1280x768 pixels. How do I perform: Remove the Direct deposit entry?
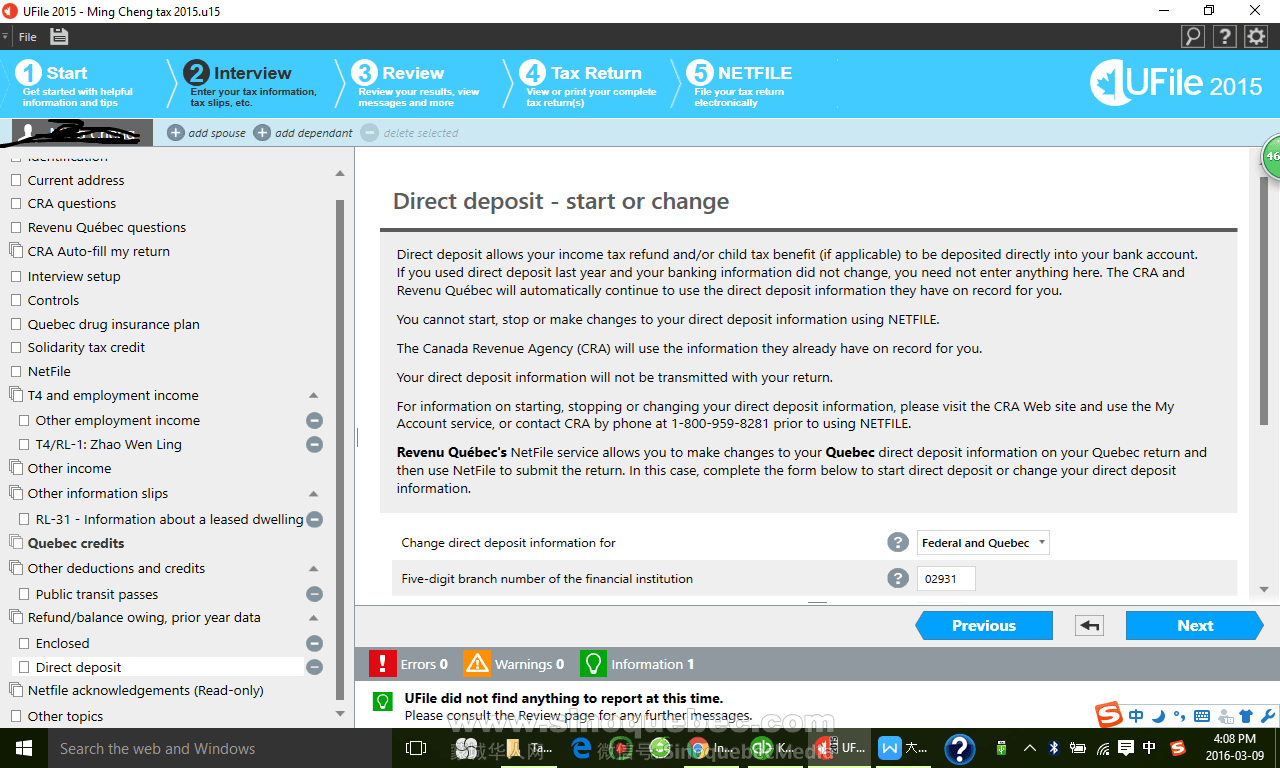[x=314, y=667]
